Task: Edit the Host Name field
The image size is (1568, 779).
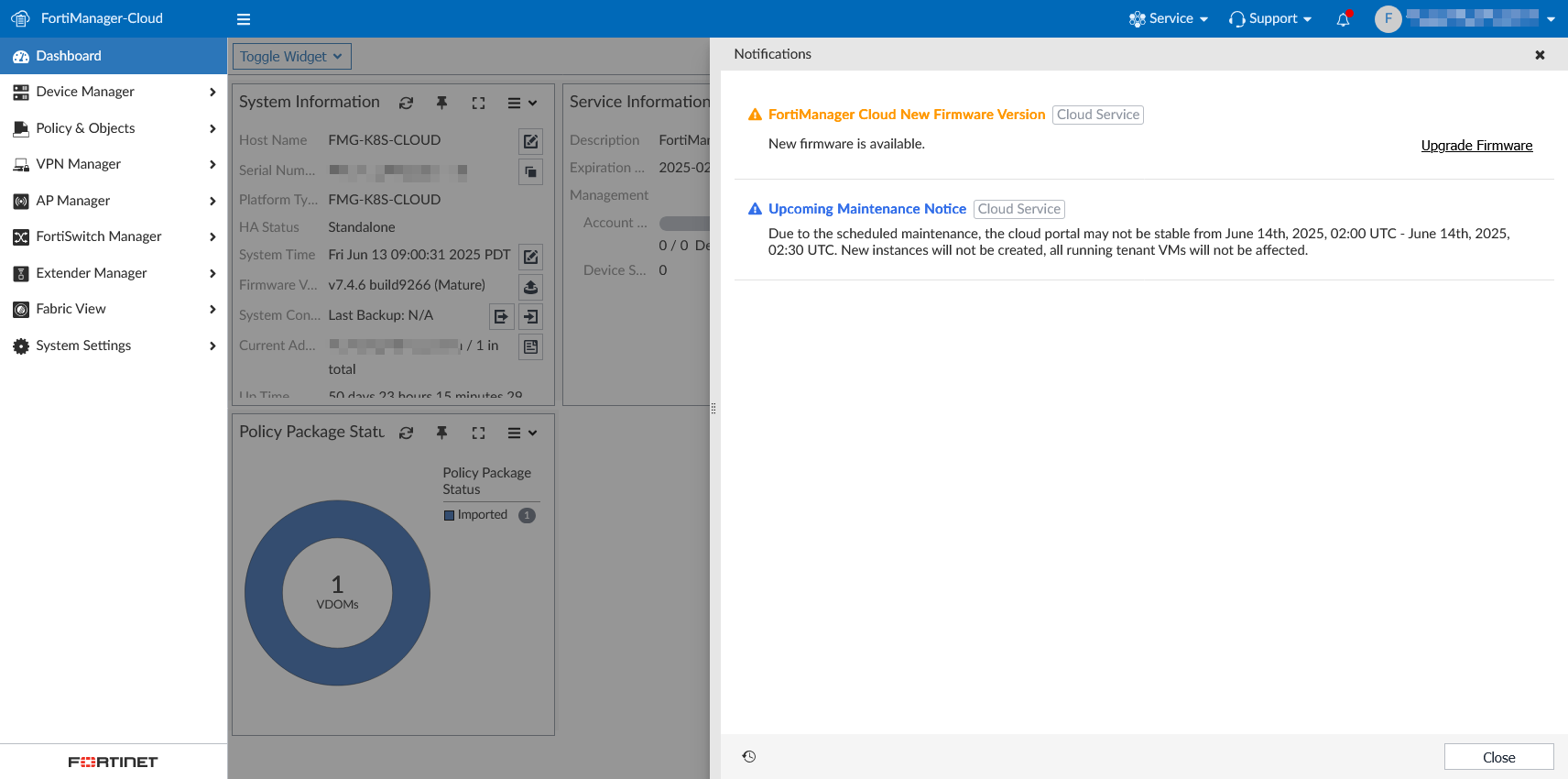Action: 530,141
